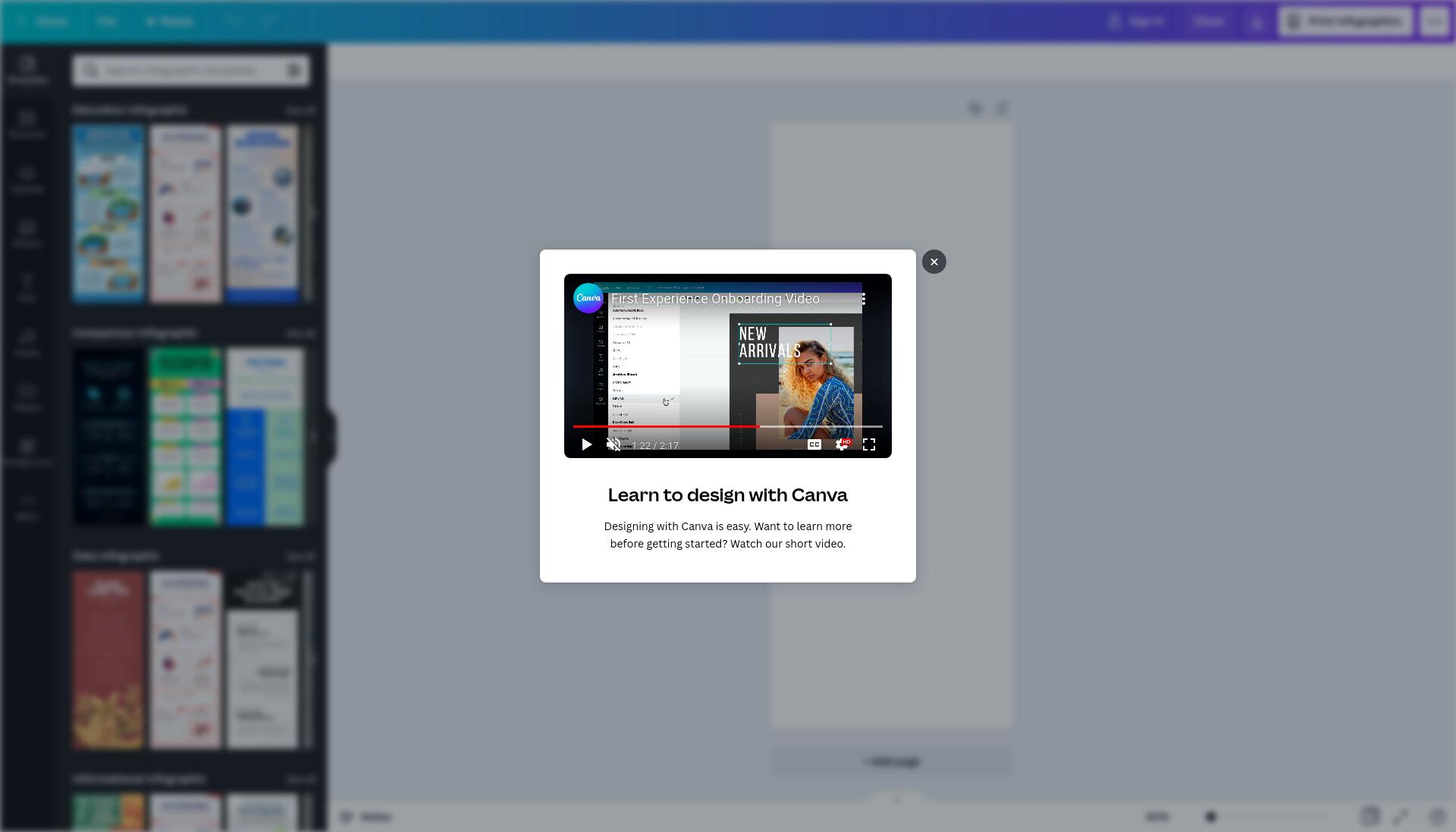Select the red data infographic thumbnail
Image resolution: width=1456 pixels, height=832 pixels.
pyautogui.click(x=108, y=660)
